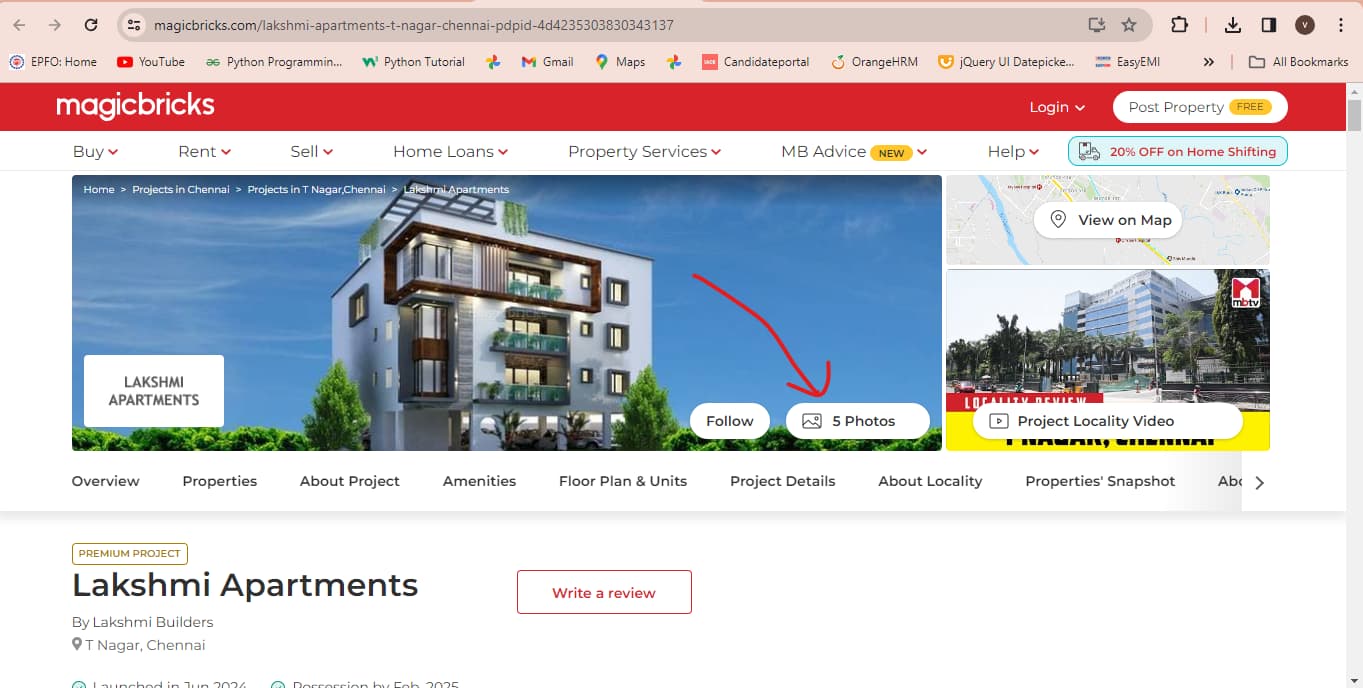
Task: Click the By Lakshmi Builders text
Action: point(143,622)
